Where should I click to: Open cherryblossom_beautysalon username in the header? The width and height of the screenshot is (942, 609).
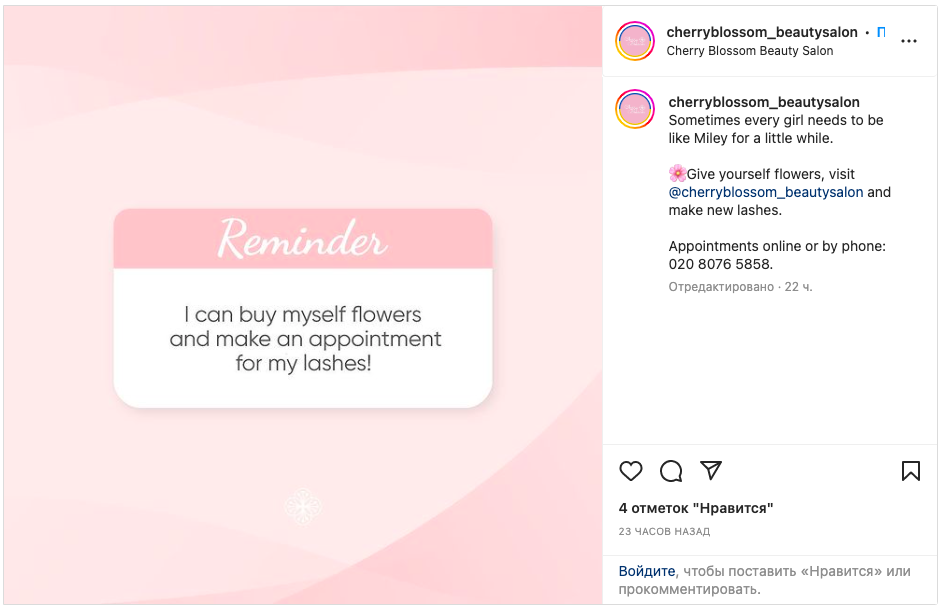[x=762, y=32]
